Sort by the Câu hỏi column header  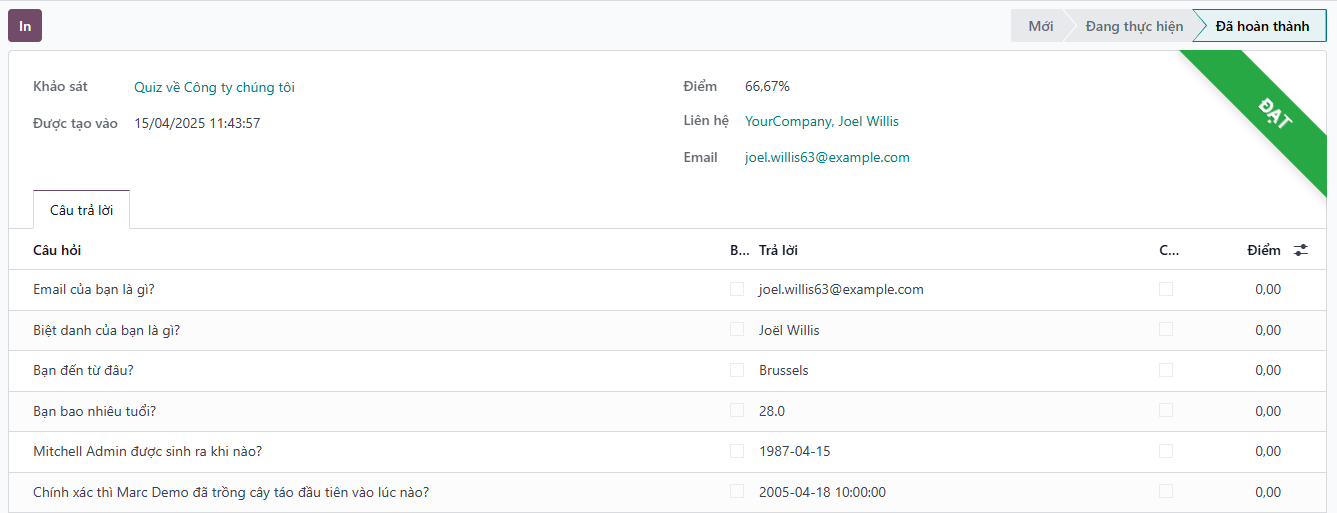[57, 250]
